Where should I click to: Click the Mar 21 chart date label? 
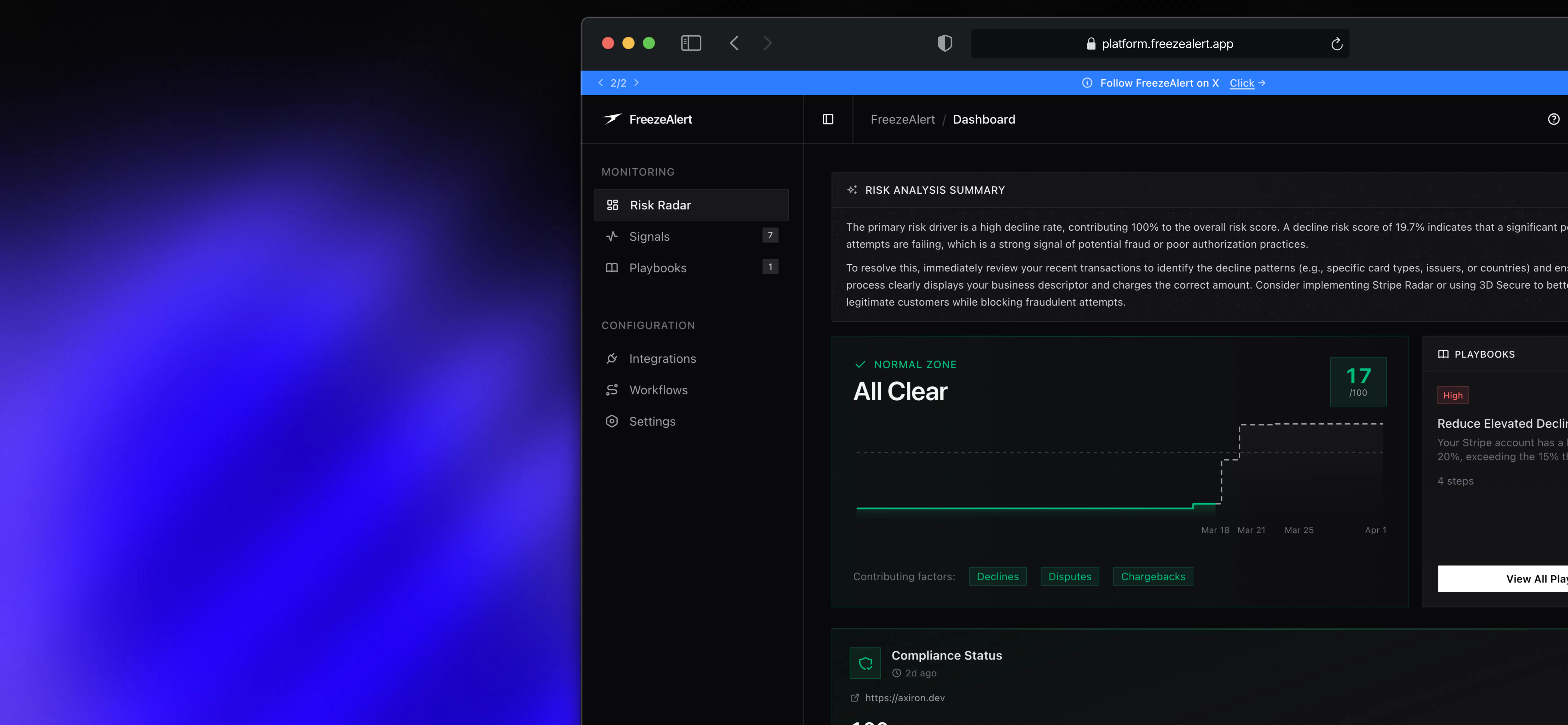coord(1251,530)
